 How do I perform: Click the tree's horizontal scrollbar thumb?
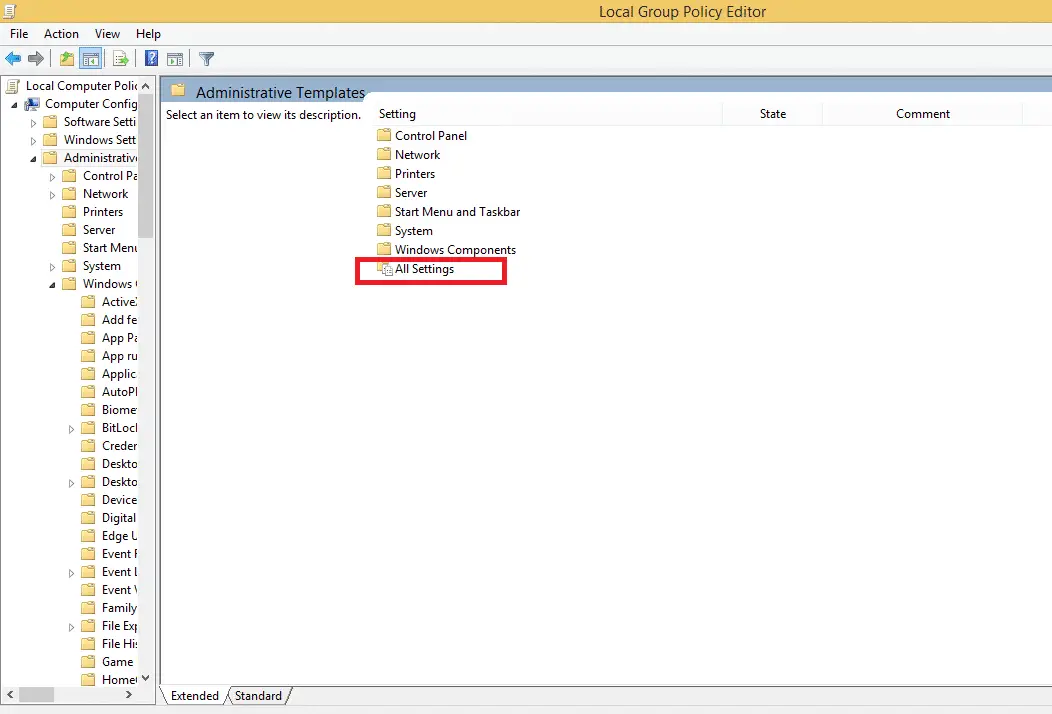pyautogui.click(x=36, y=695)
